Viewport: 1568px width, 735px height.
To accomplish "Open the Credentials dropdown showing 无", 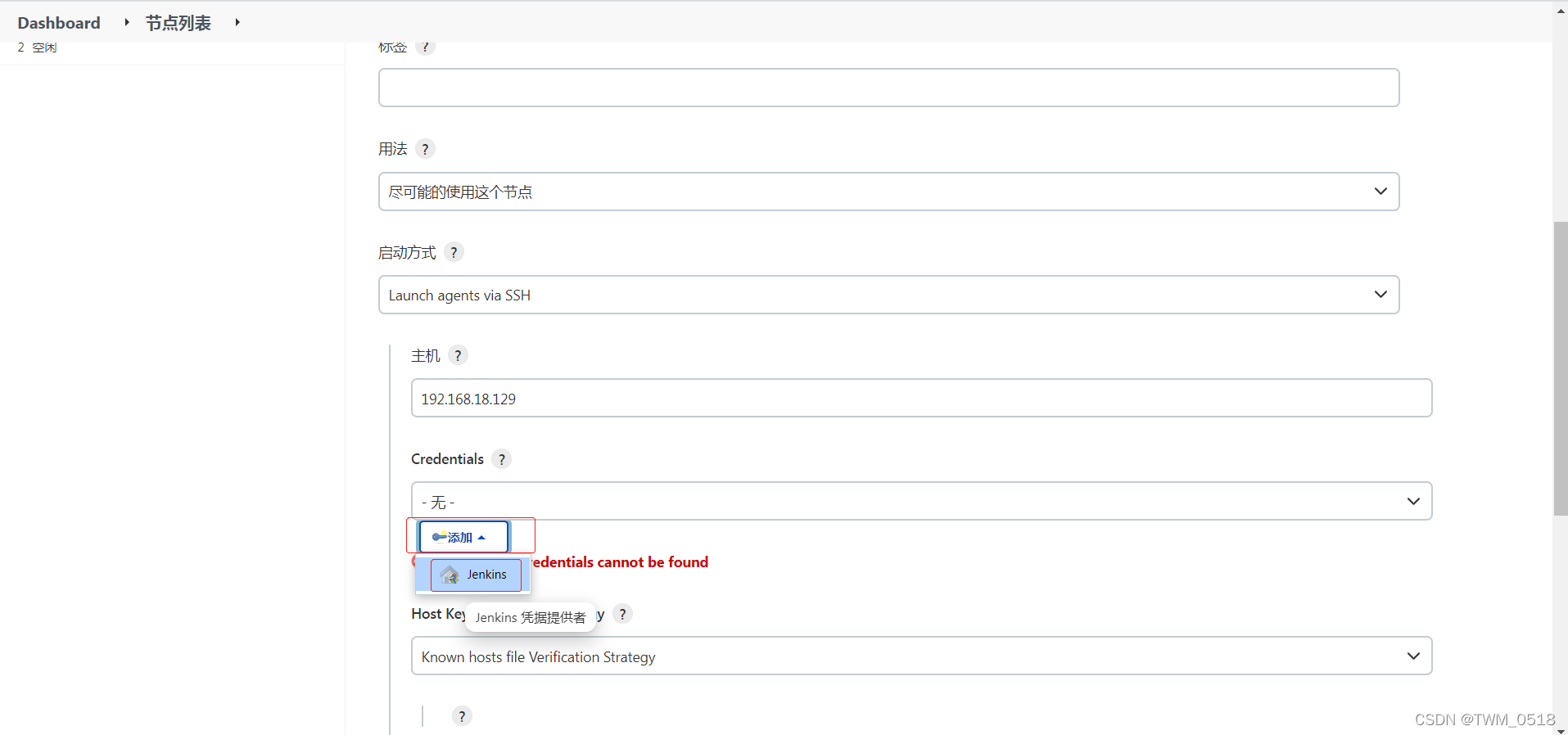I will (x=921, y=501).
